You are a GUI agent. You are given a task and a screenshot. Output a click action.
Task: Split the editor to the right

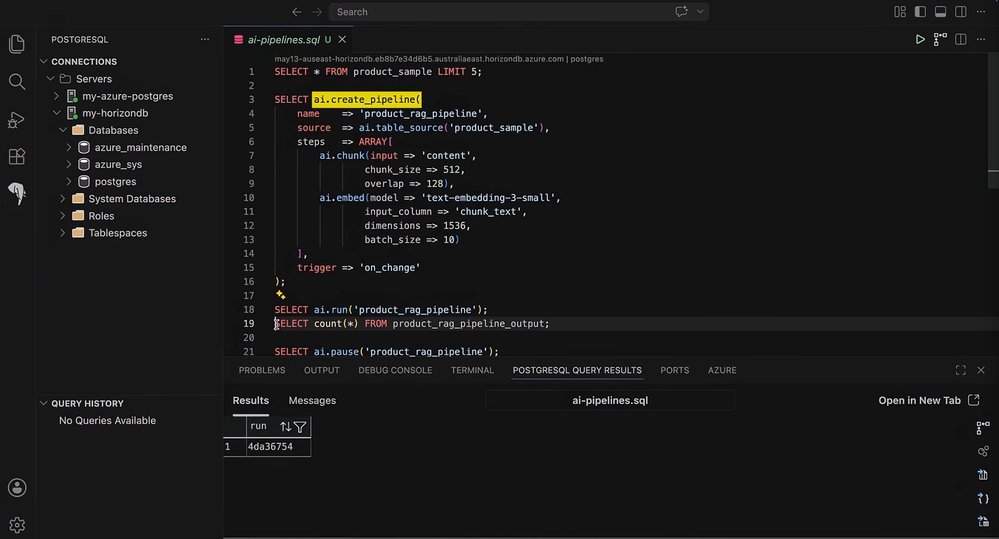961,40
